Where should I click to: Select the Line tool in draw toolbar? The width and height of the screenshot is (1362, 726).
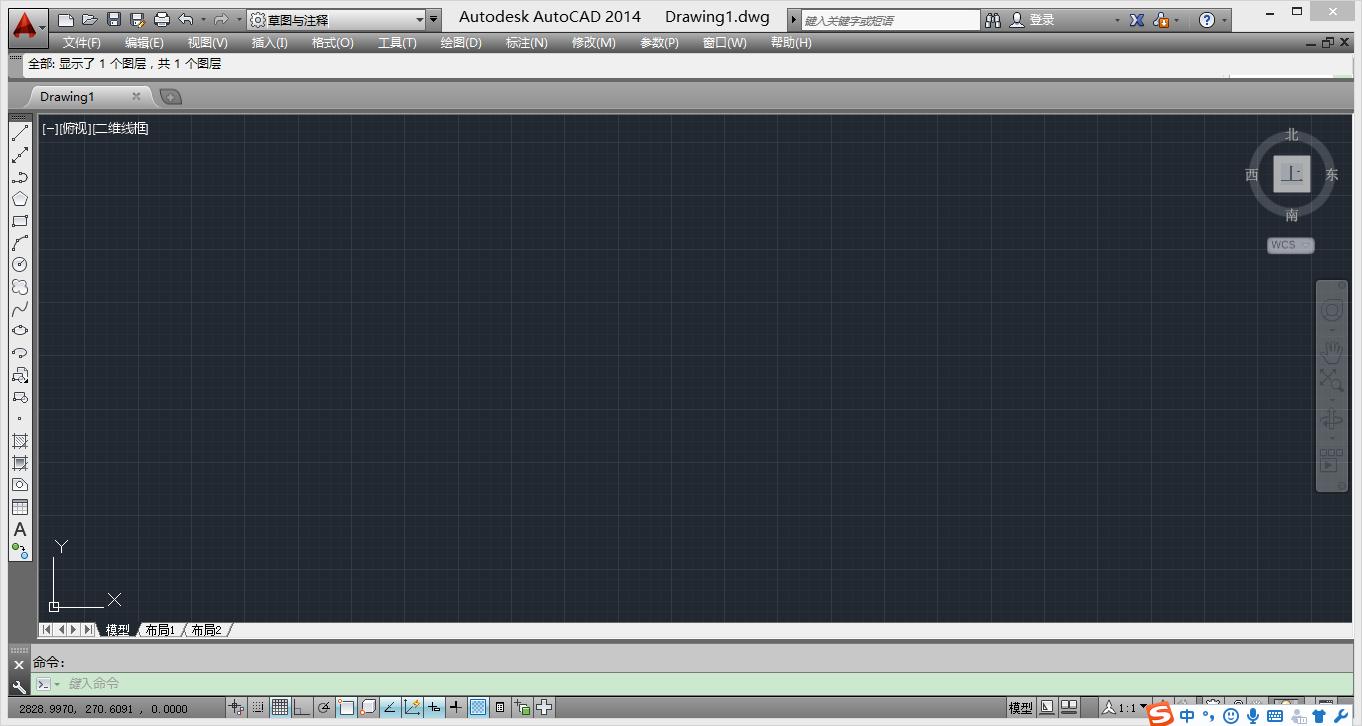coord(20,133)
